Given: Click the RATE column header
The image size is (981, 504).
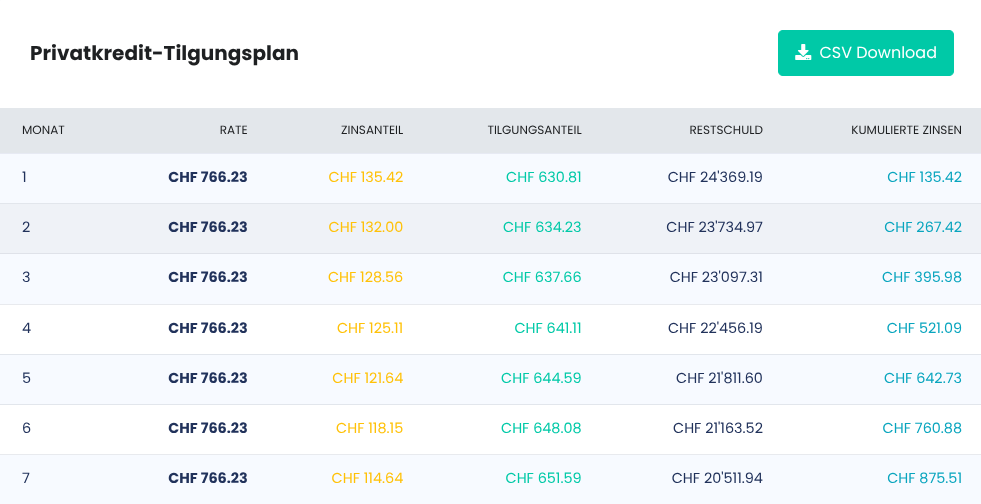Looking at the screenshot, I should pos(233,130).
